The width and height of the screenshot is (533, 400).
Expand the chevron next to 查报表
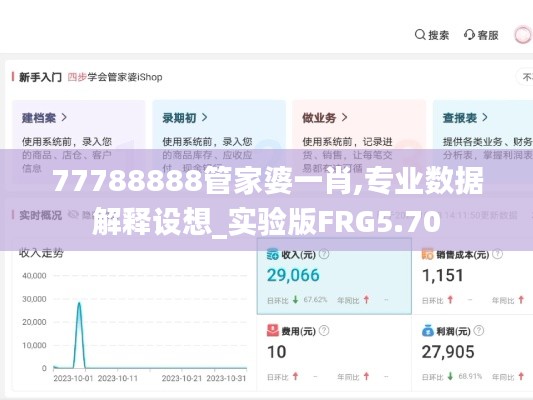tap(485, 118)
